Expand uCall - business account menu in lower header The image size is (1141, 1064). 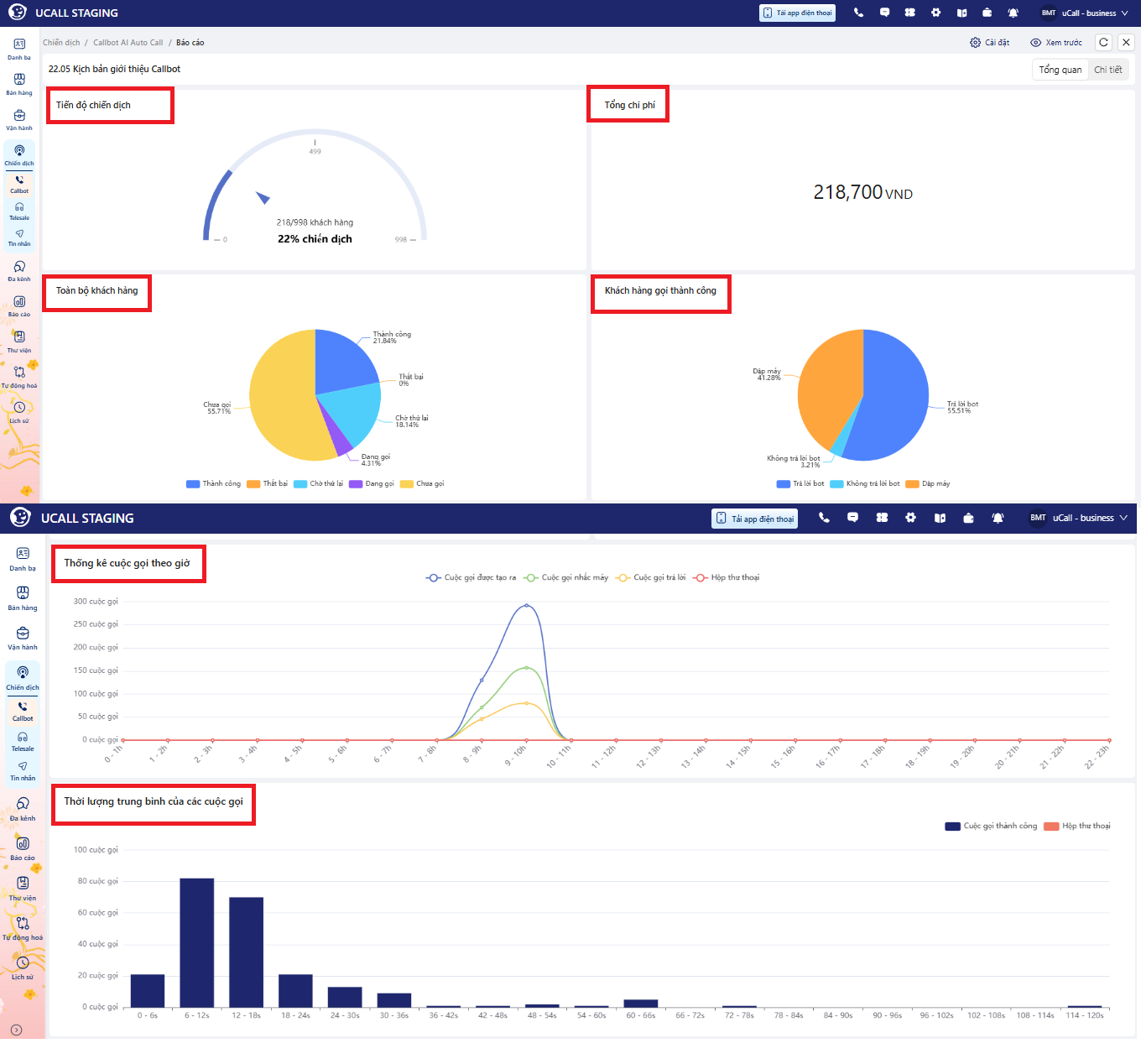(x=1079, y=518)
